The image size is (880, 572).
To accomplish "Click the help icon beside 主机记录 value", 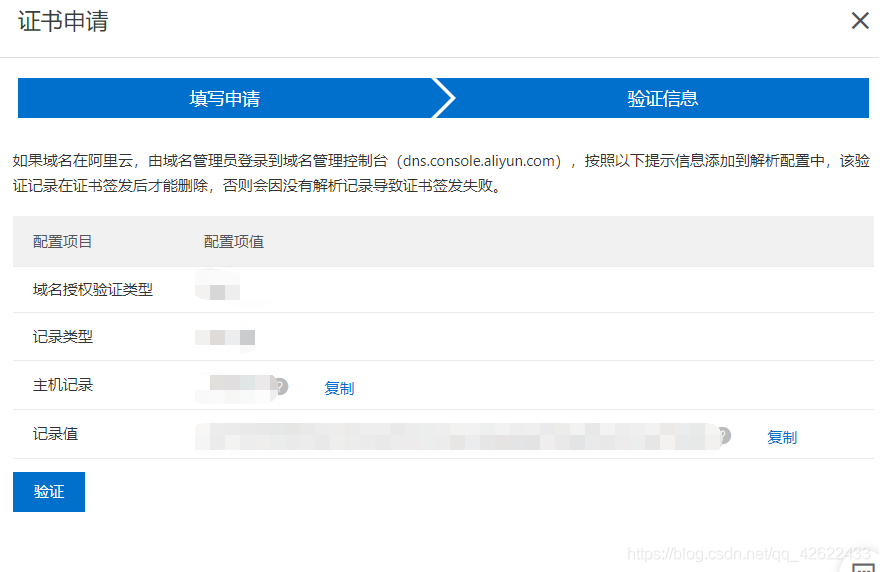I will tap(281, 386).
